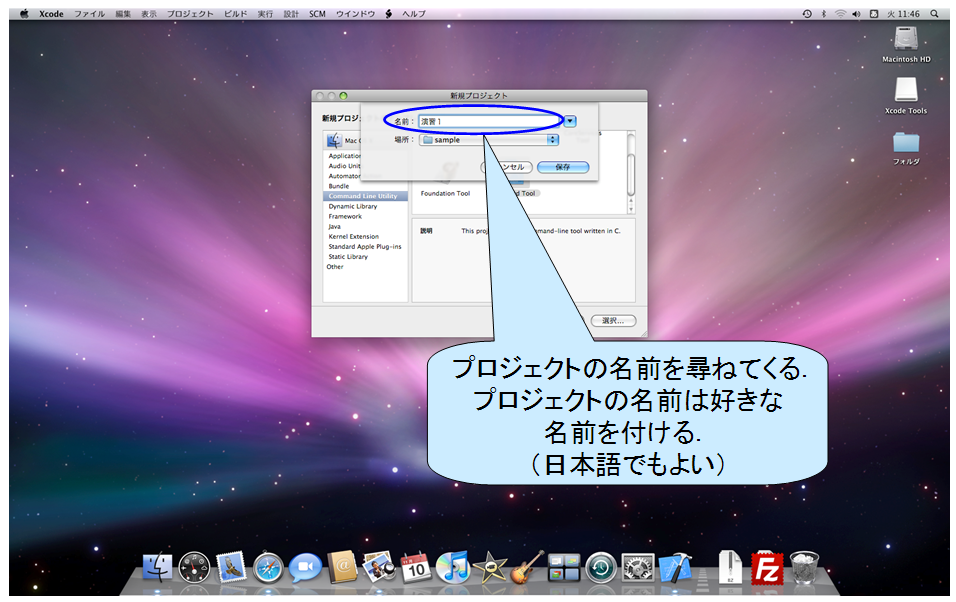Click the Spotlight search icon
Screen dimensions: 956x602
pyautogui.click(x=934, y=13)
